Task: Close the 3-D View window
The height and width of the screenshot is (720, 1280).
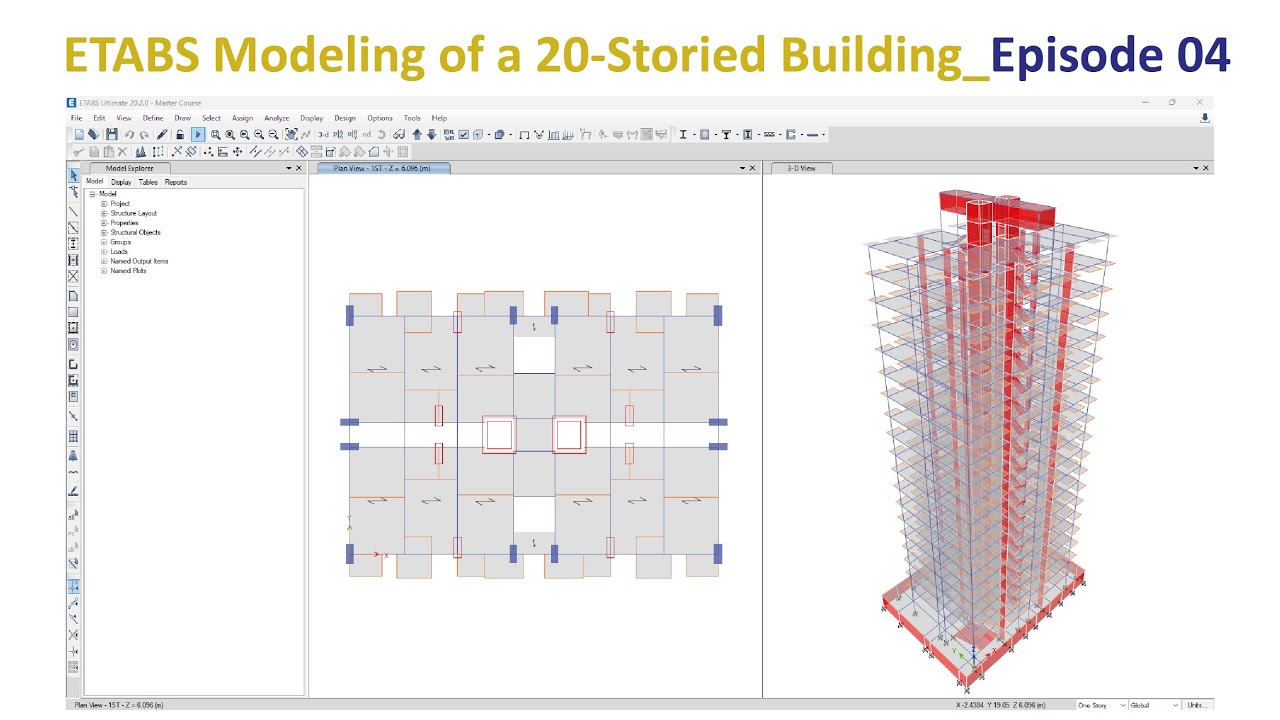Action: [1207, 168]
